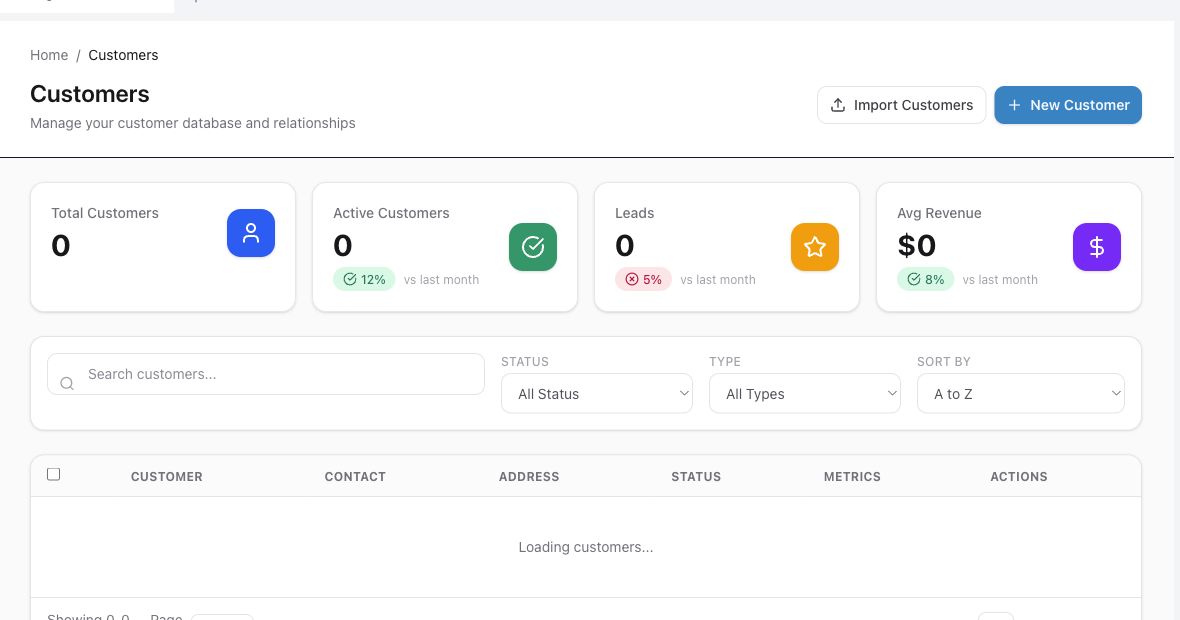This screenshot has height=620, width=1180.
Task: Click the plus icon in New Customer
Action: pos(1014,105)
